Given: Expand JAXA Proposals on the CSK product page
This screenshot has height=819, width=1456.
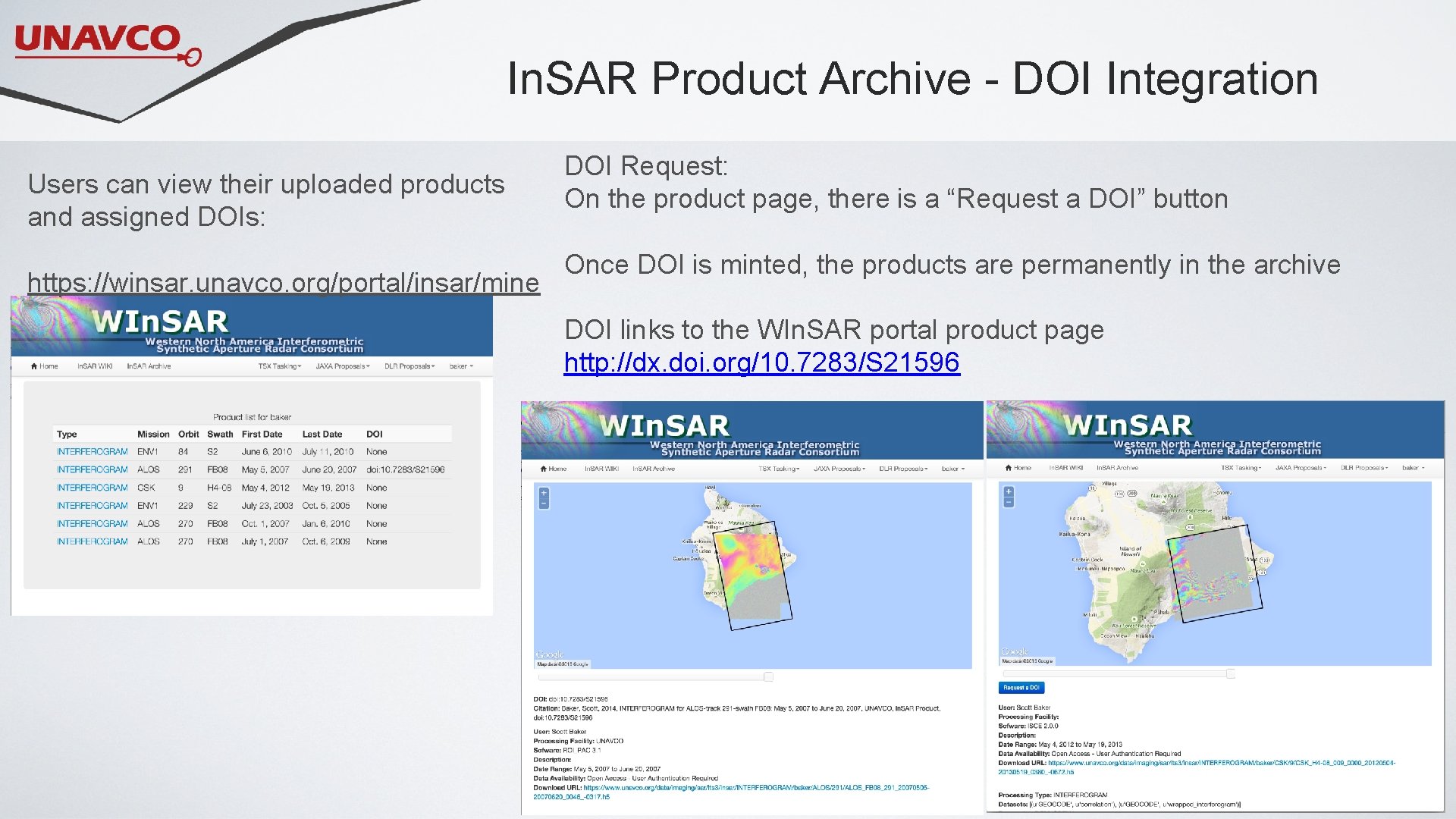Looking at the screenshot, I should click(x=1301, y=468).
